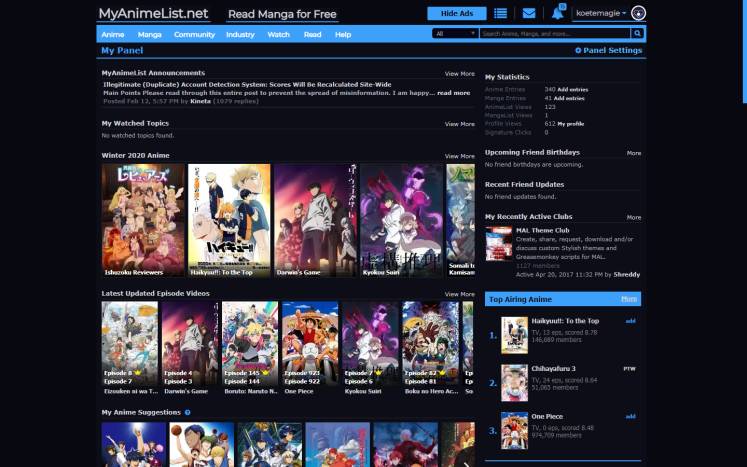747x467 pixels.
Task: Click Kyokou Suiri seasonal poster
Action: (402, 221)
